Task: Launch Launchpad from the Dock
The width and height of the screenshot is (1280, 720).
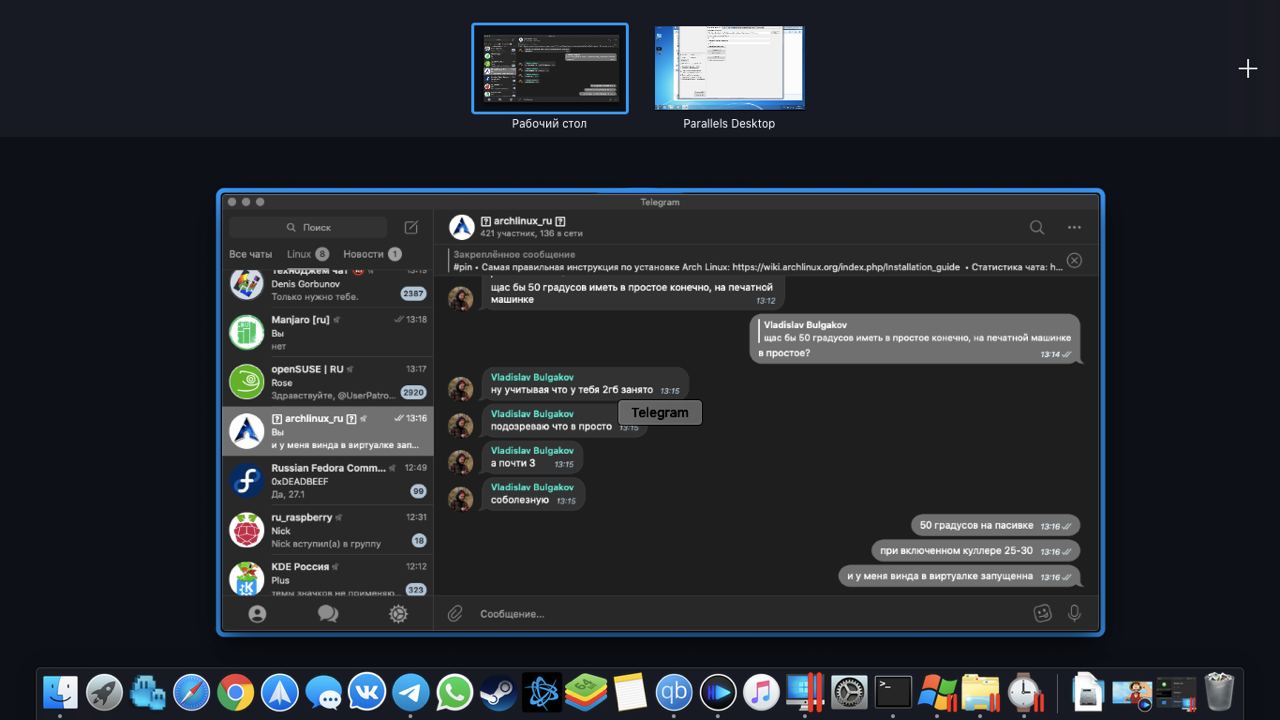Action: point(104,692)
